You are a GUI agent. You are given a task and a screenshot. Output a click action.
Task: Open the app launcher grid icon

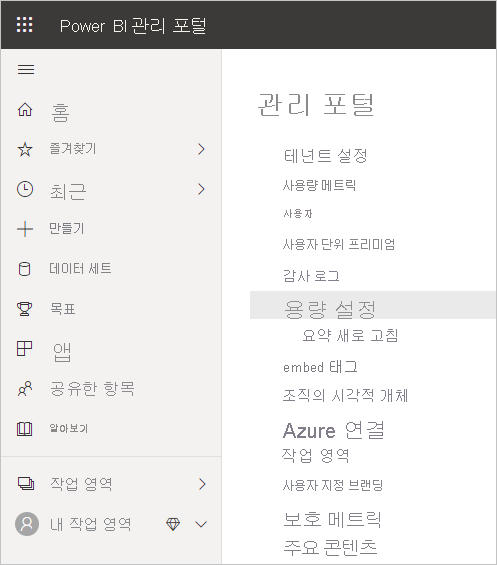click(x=25, y=25)
